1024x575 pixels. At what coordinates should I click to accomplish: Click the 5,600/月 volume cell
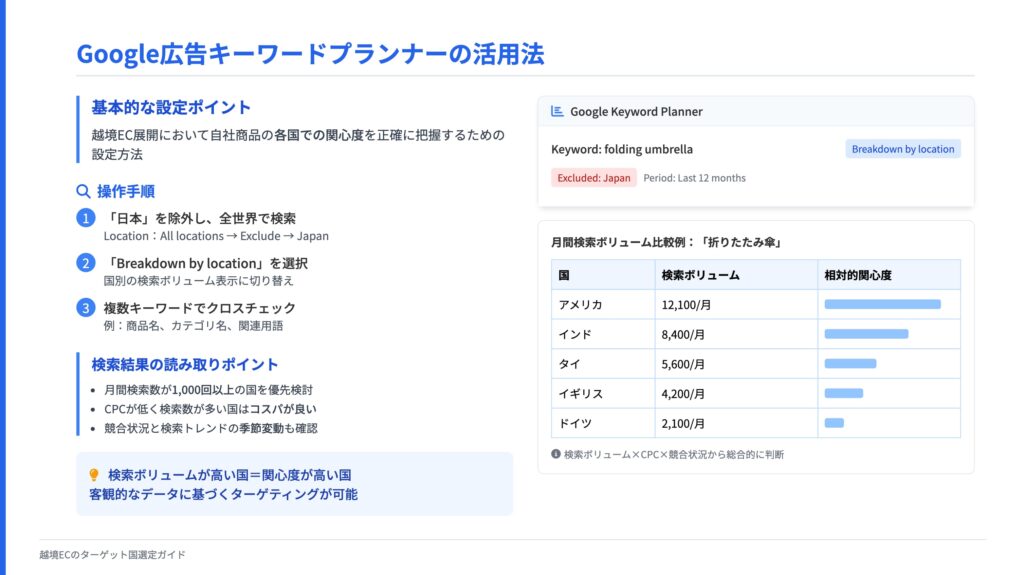click(x=736, y=364)
